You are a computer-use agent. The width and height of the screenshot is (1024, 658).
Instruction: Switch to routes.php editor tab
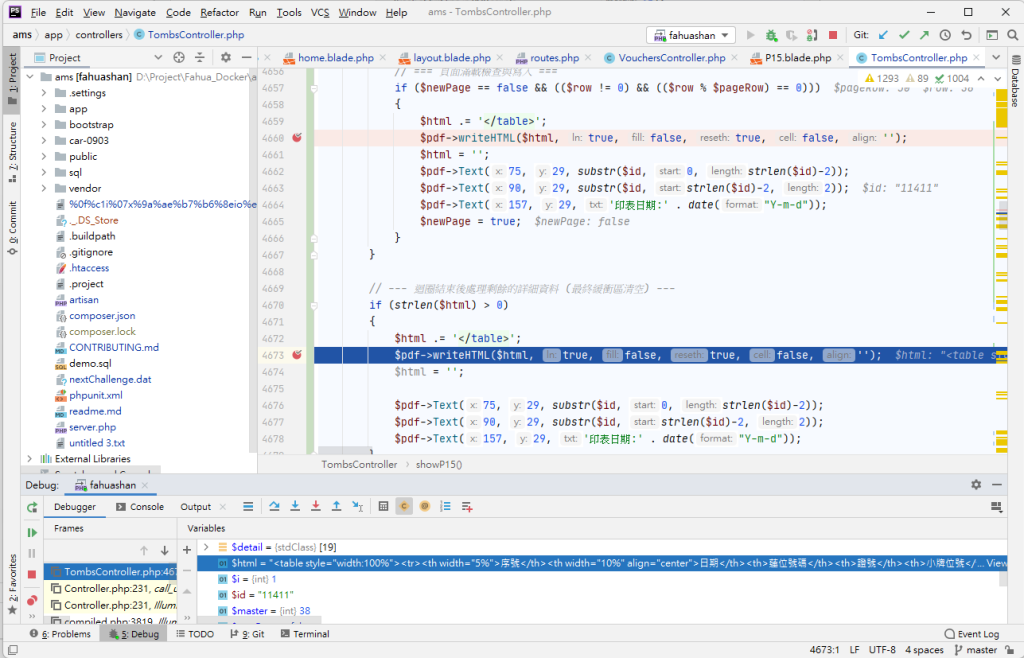tap(554, 58)
